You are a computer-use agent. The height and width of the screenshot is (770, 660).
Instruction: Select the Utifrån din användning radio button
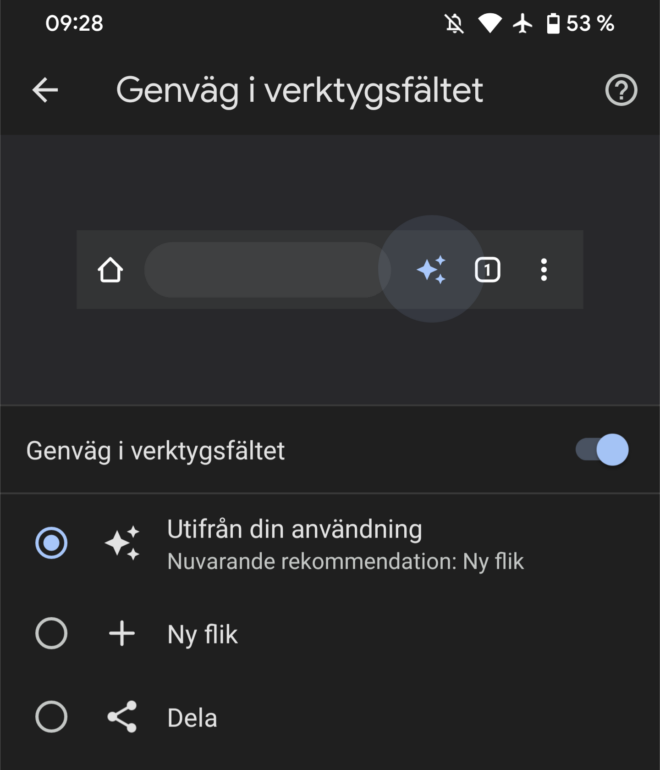point(51,544)
